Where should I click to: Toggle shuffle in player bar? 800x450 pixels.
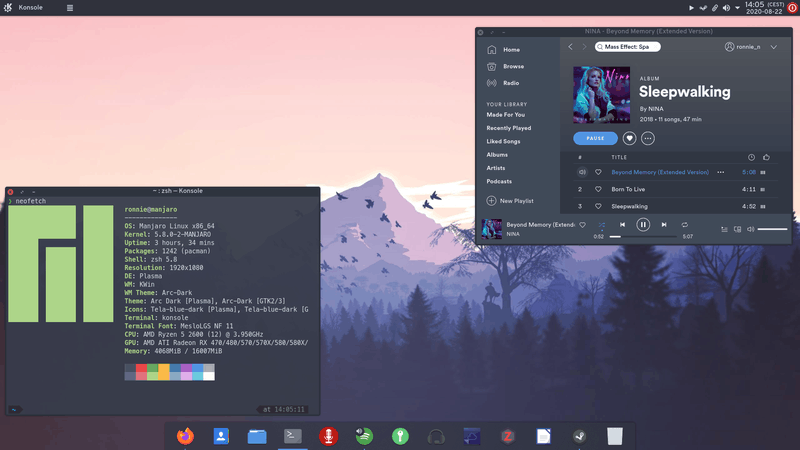point(602,225)
